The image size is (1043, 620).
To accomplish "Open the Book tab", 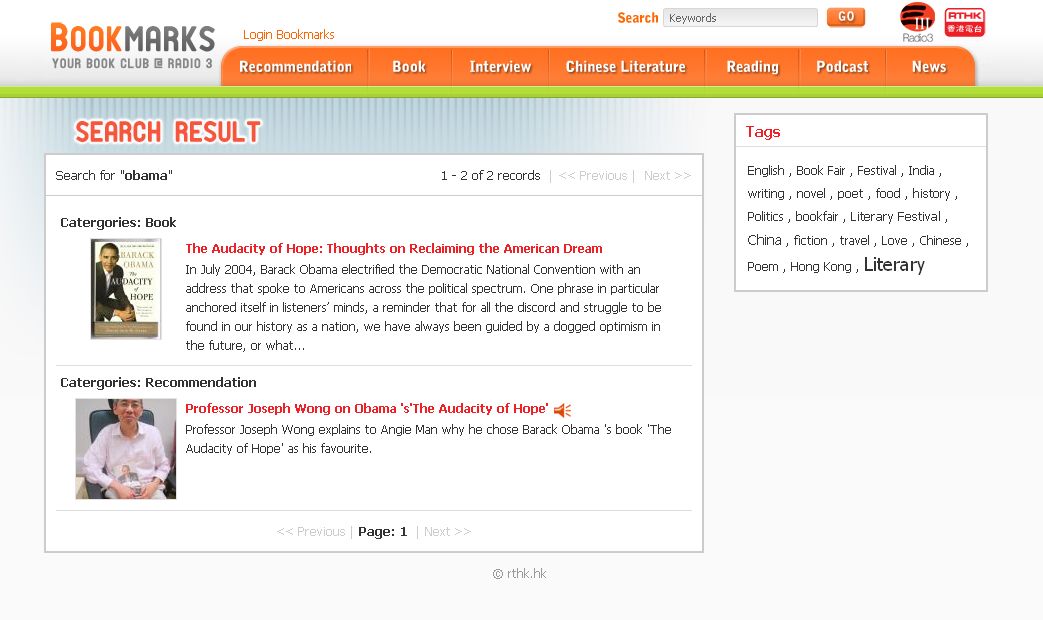I will click(409, 67).
